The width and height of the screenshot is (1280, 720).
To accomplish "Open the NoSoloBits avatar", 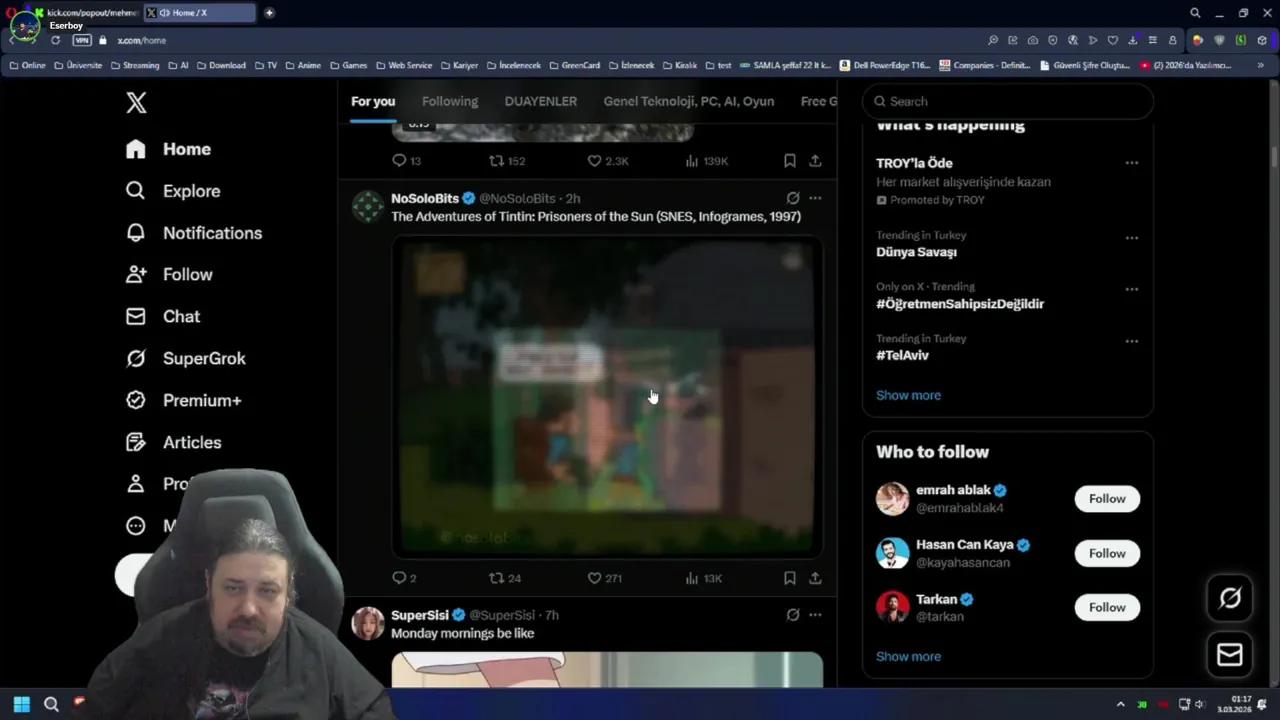I will (x=367, y=207).
